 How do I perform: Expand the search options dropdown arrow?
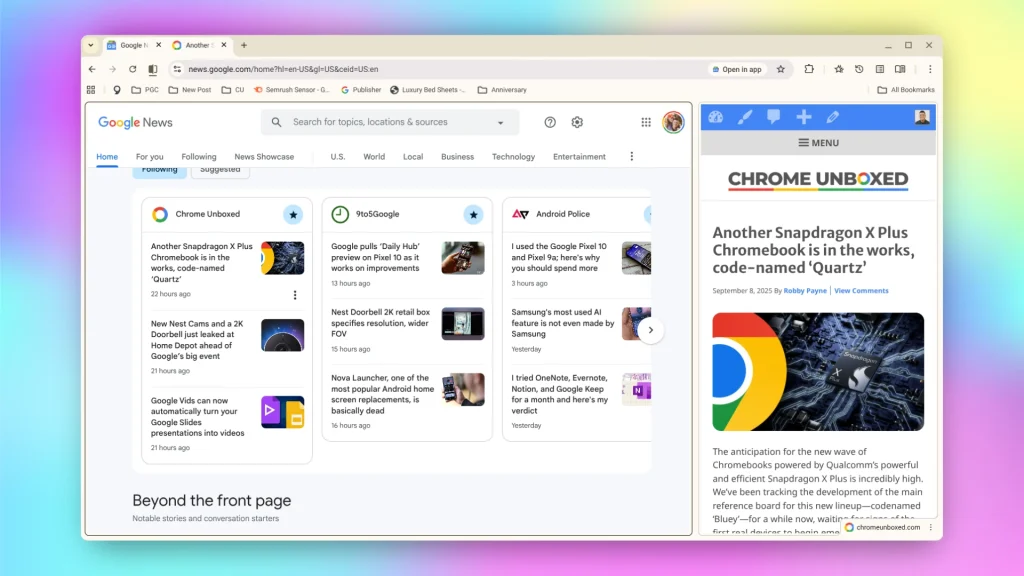tap(501, 123)
